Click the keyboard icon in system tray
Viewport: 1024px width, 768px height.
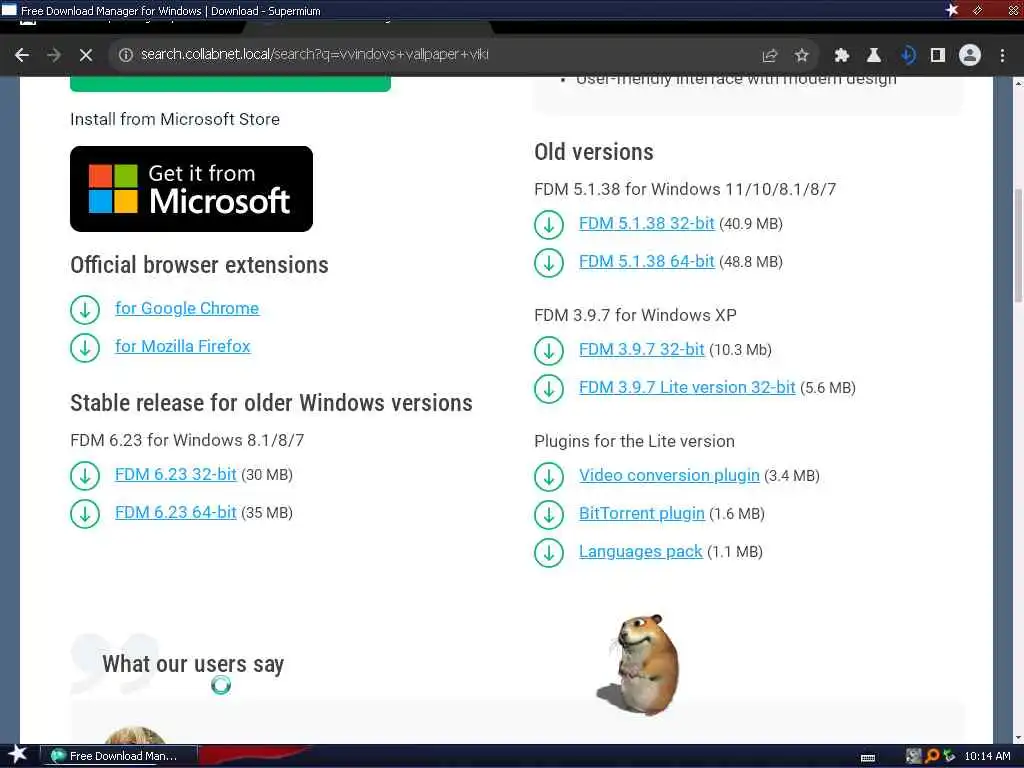pos(868,758)
